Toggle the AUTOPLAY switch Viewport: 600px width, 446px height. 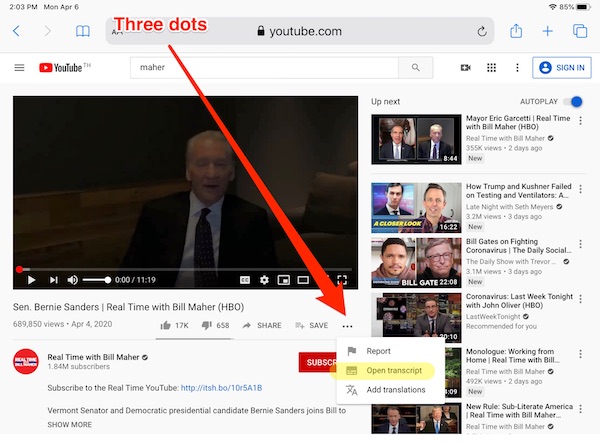click(x=573, y=102)
